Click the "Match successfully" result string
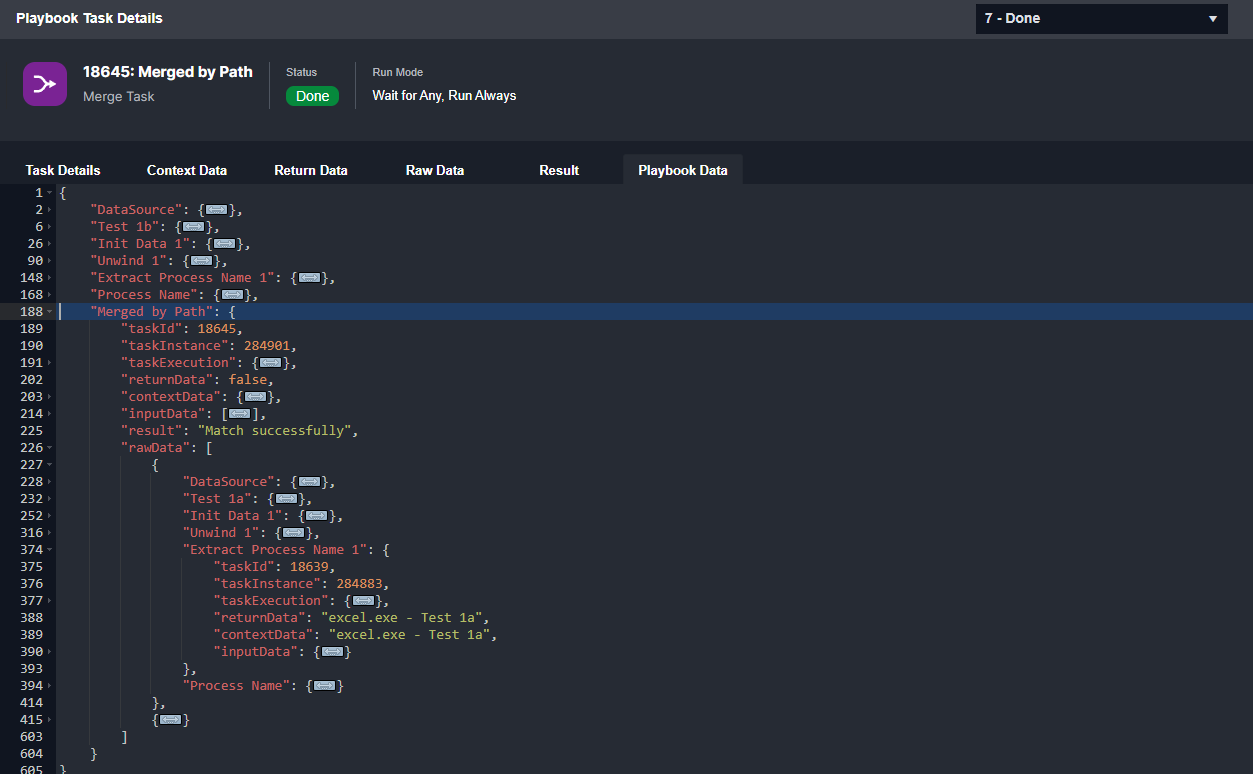The image size is (1253, 774). (277, 431)
